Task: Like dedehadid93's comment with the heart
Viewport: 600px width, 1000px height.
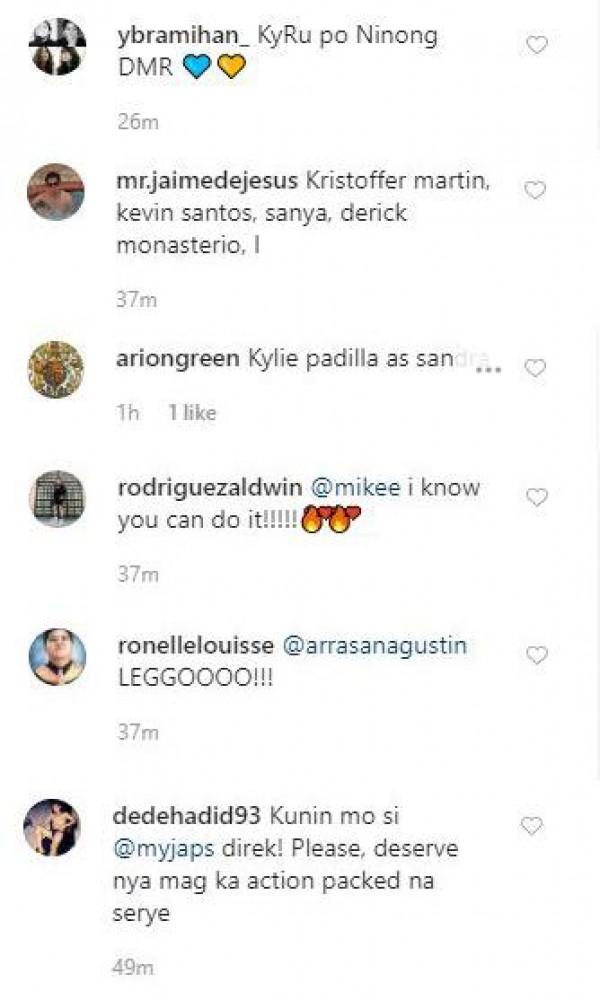Action: [x=533, y=826]
